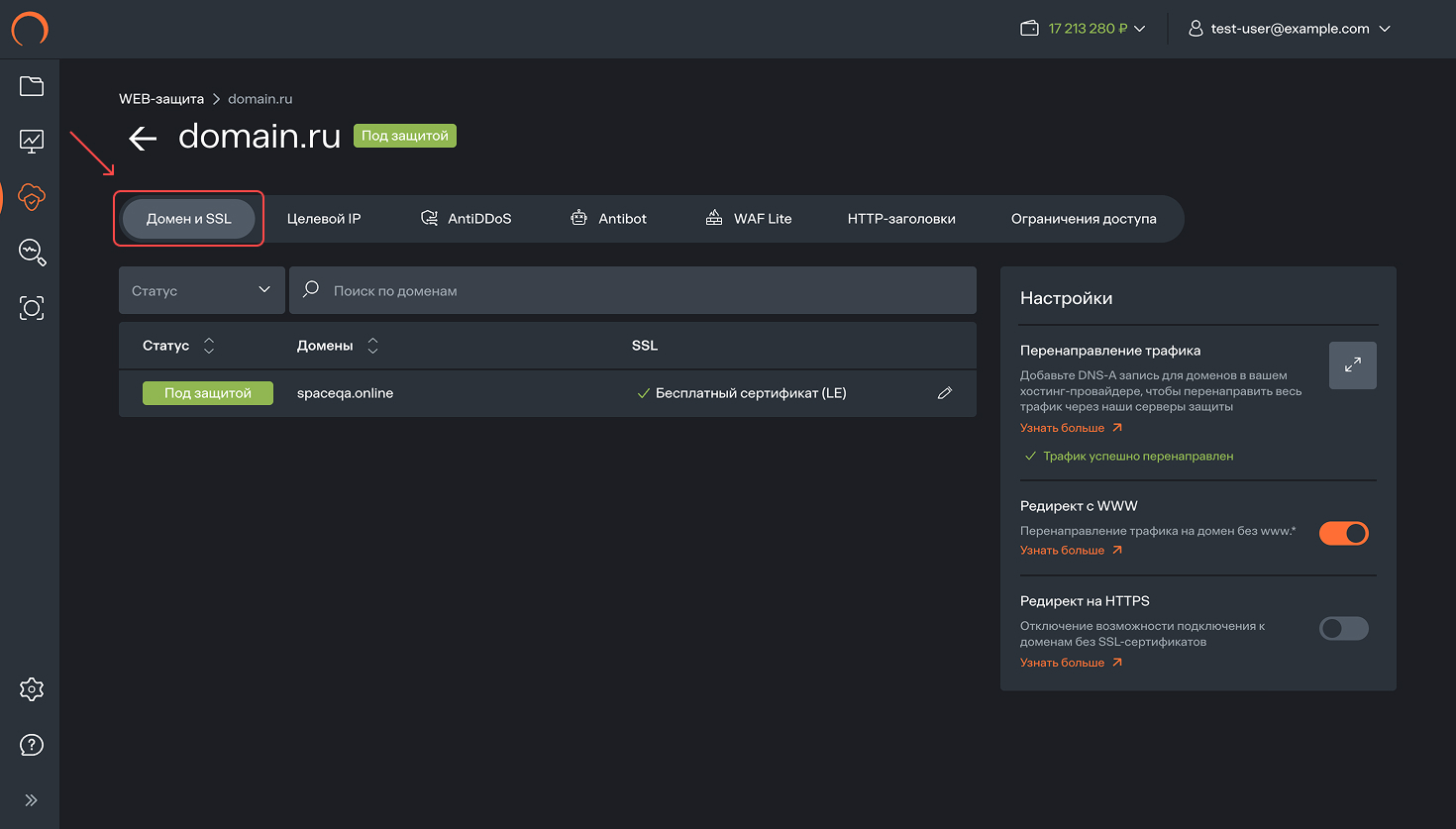
Task: Click the WAF Lite firewall icon
Action: coord(714,218)
